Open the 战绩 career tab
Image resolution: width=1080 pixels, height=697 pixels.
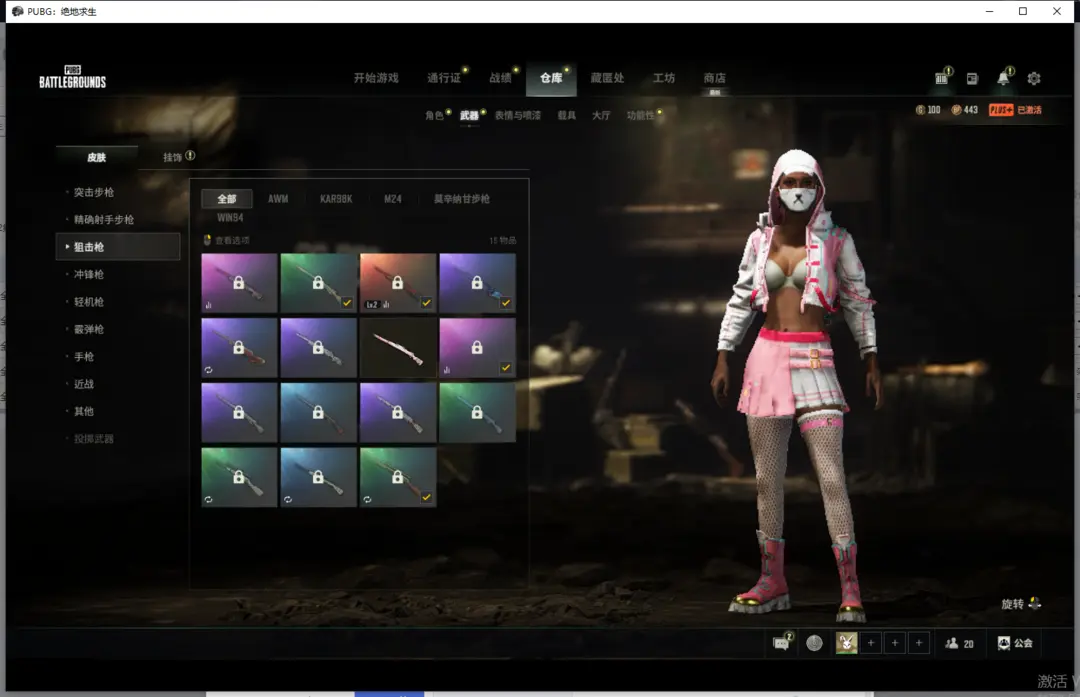(x=501, y=78)
